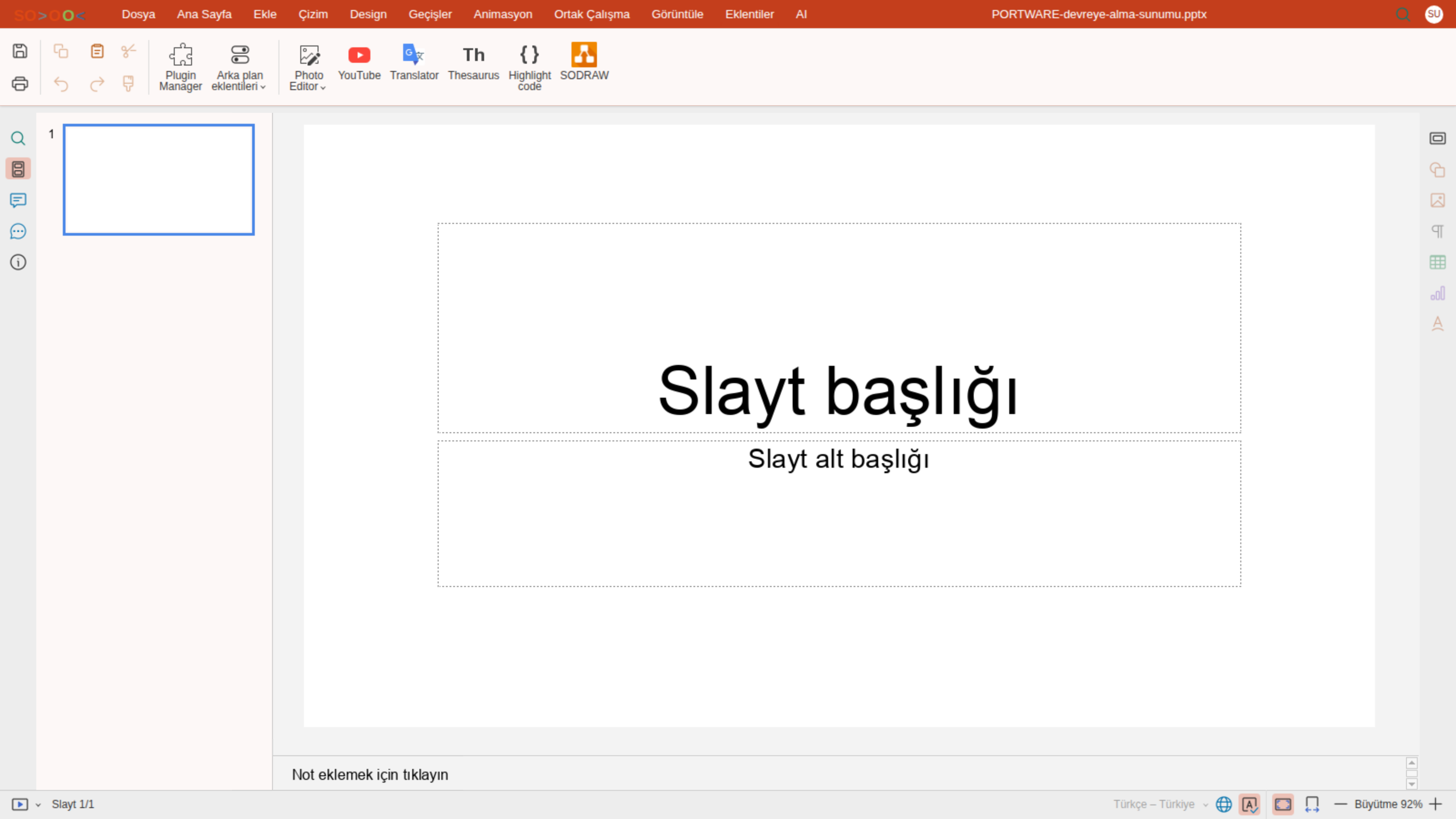Image resolution: width=1456 pixels, height=819 pixels.
Task: Open the comments panel in left sidebar
Action: (x=18, y=200)
